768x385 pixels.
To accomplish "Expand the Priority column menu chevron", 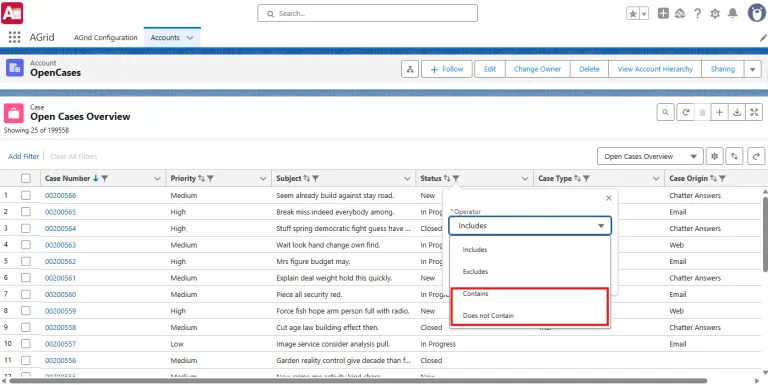I will pos(263,179).
